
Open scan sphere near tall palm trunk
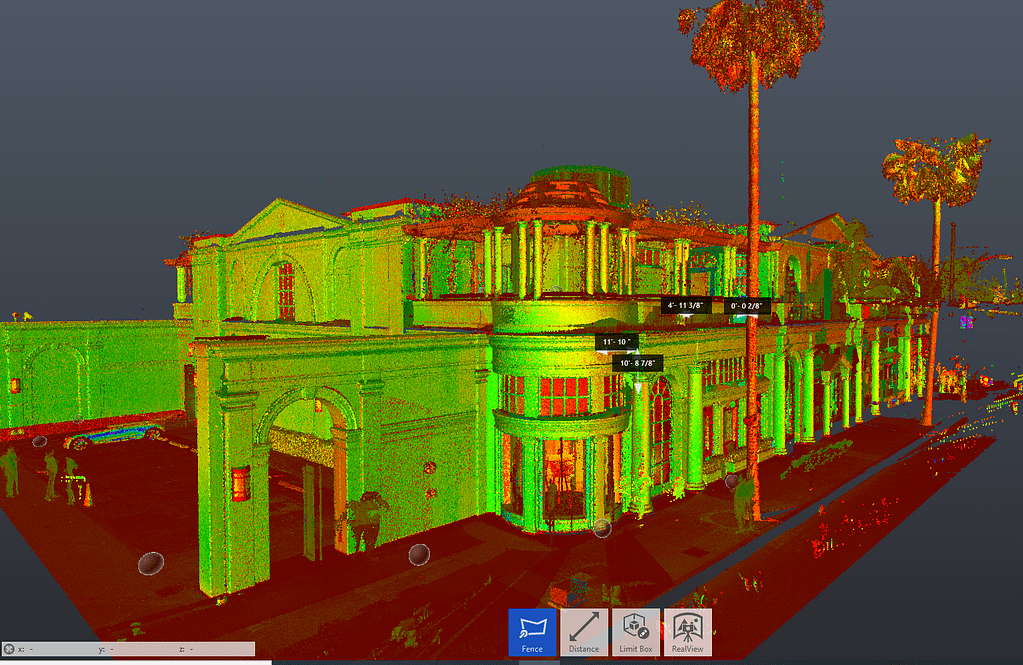(732, 481)
